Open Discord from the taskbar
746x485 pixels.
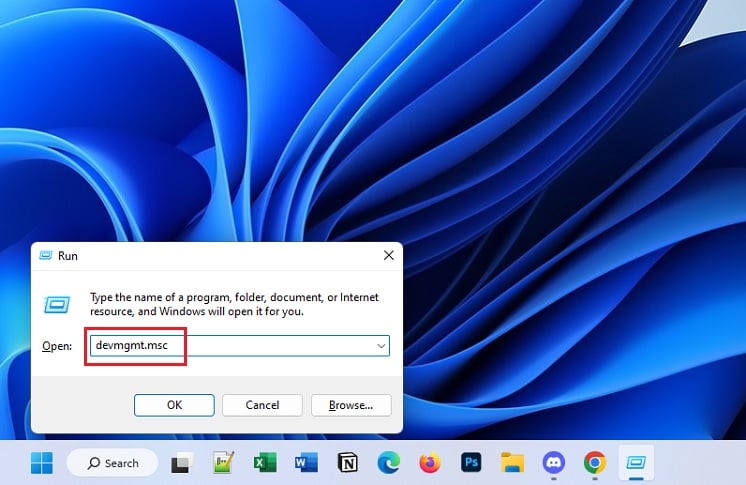pyautogui.click(x=554, y=463)
